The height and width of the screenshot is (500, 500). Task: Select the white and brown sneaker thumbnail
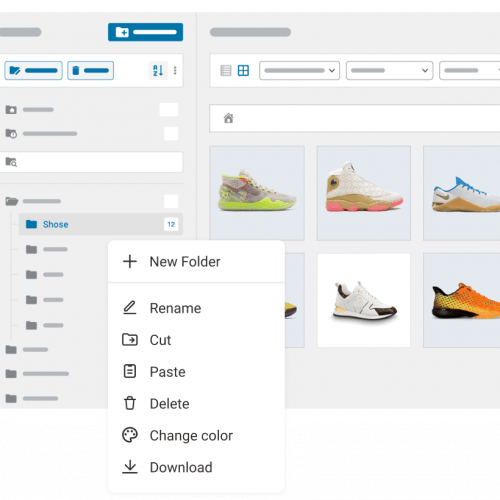pos(364,300)
